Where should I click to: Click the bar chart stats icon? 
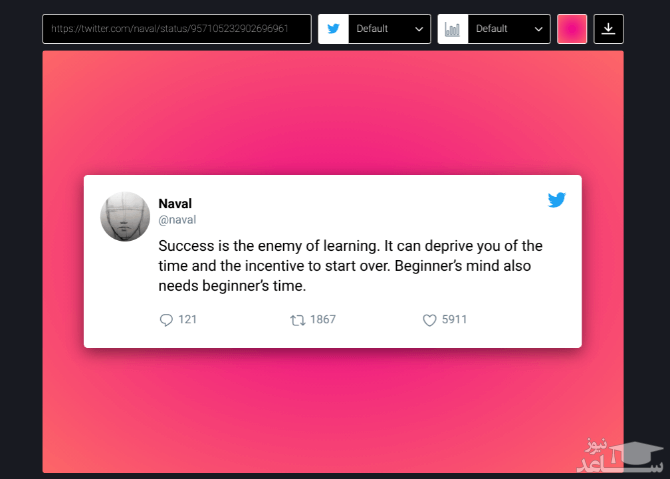click(453, 29)
